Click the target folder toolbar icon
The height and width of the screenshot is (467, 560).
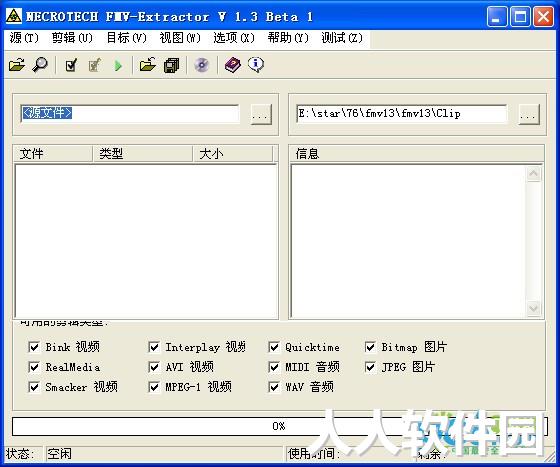tap(148, 65)
